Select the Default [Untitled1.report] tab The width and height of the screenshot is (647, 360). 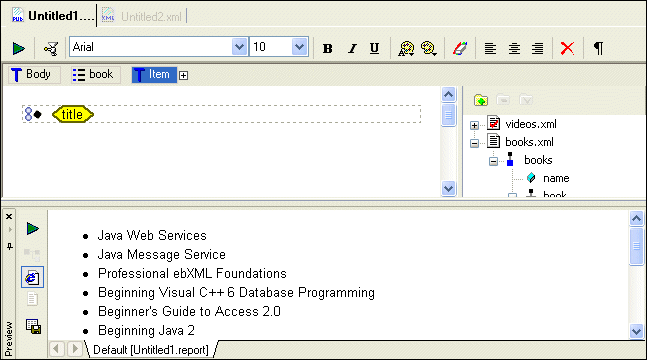click(151, 350)
